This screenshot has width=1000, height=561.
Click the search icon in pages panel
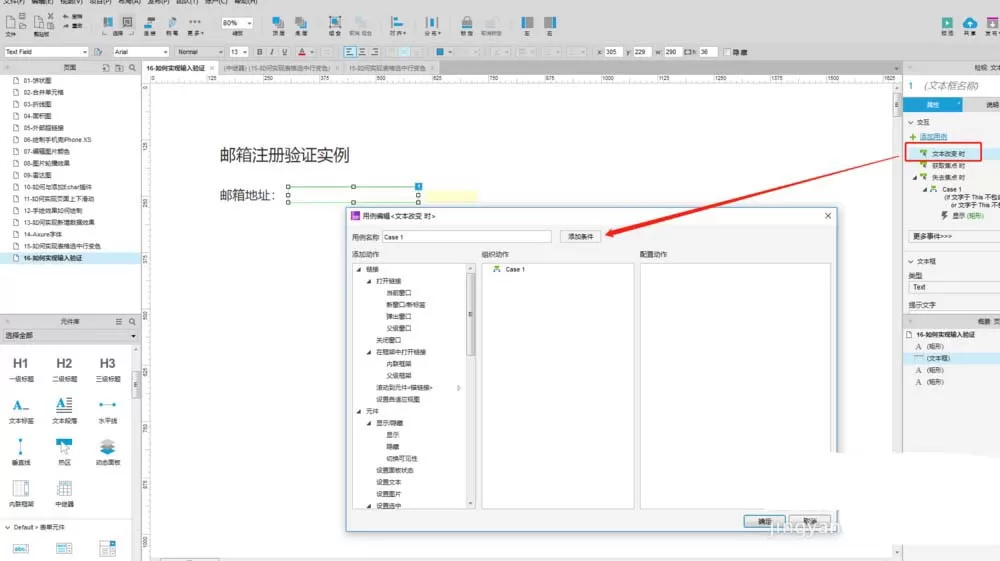pos(133,68)
